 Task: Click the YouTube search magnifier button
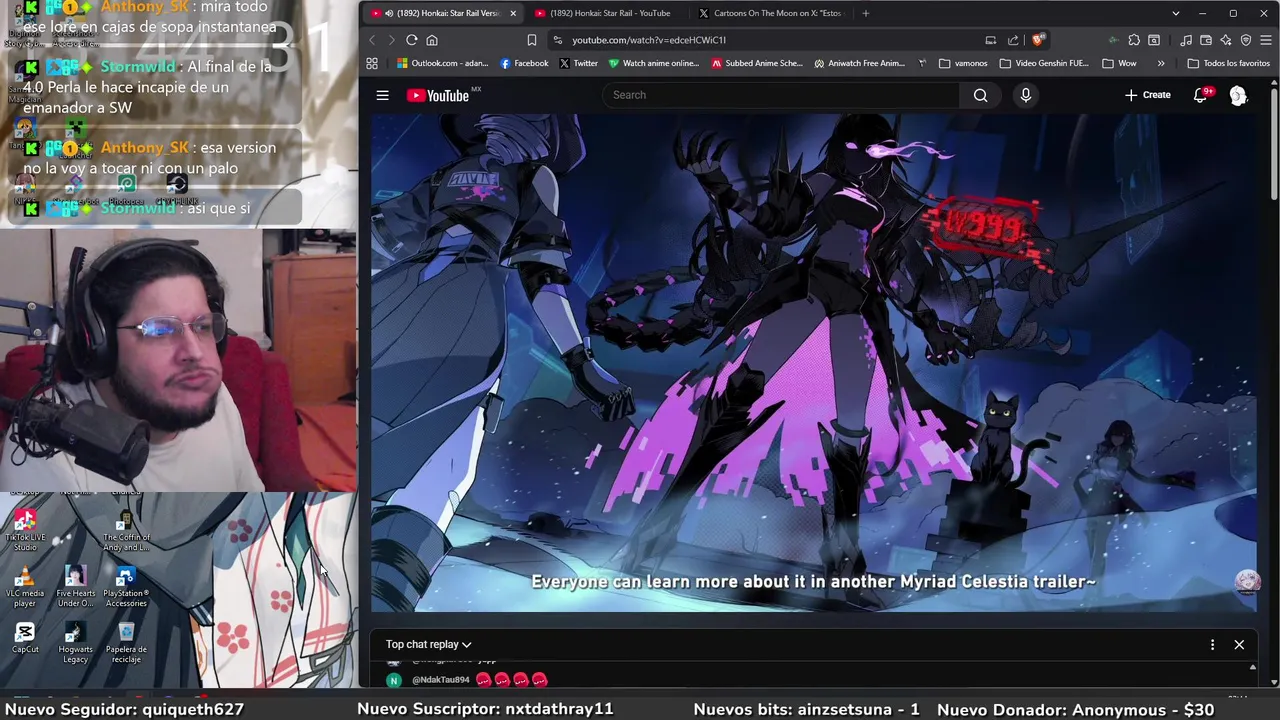[x=980, y=95]
